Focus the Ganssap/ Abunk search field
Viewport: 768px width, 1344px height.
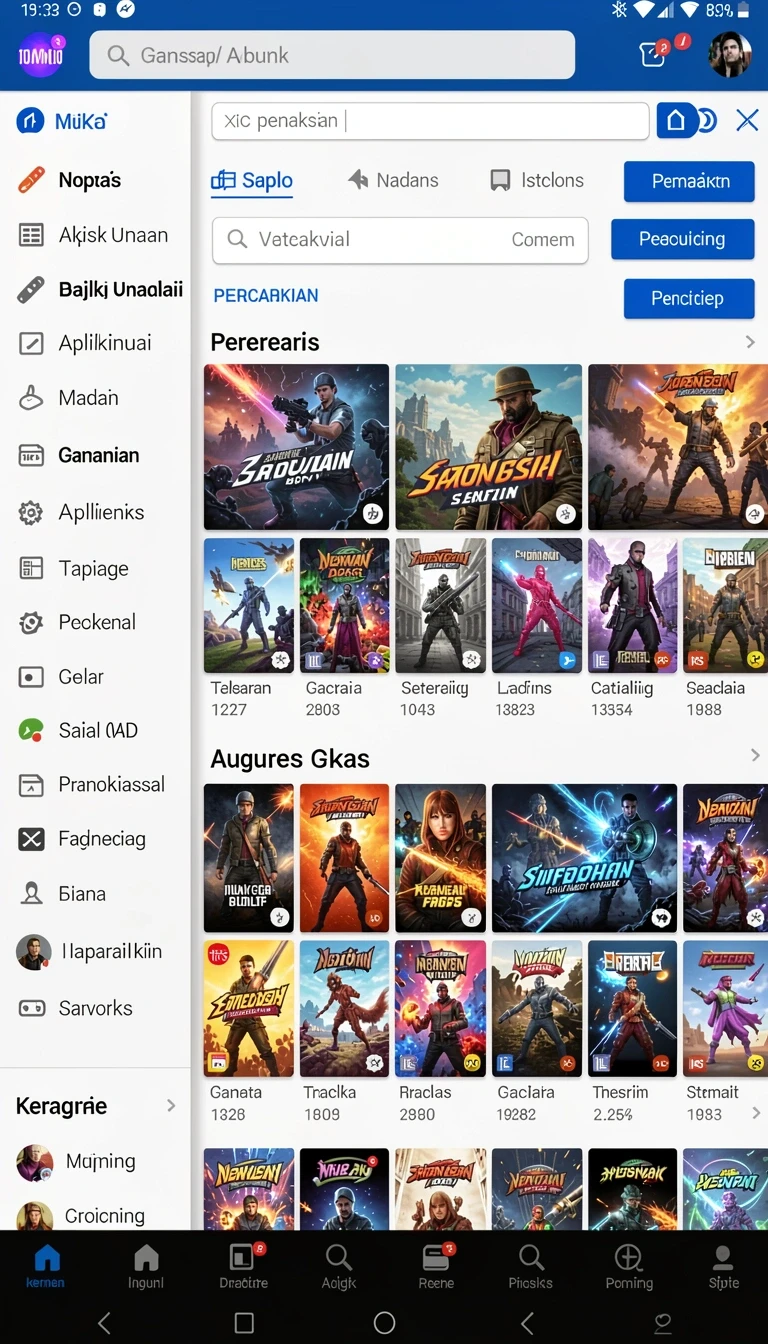pos(332,55)
